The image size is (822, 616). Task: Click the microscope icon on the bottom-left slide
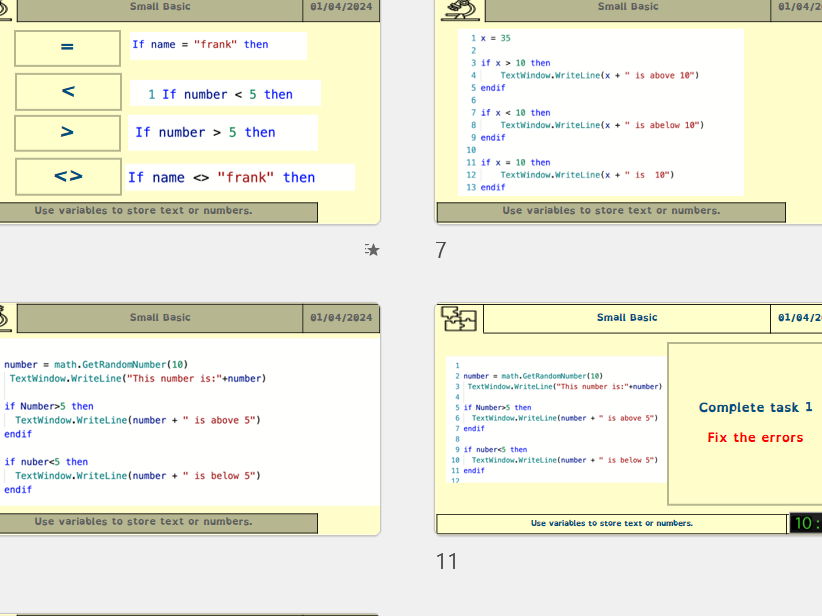(2, 317)
